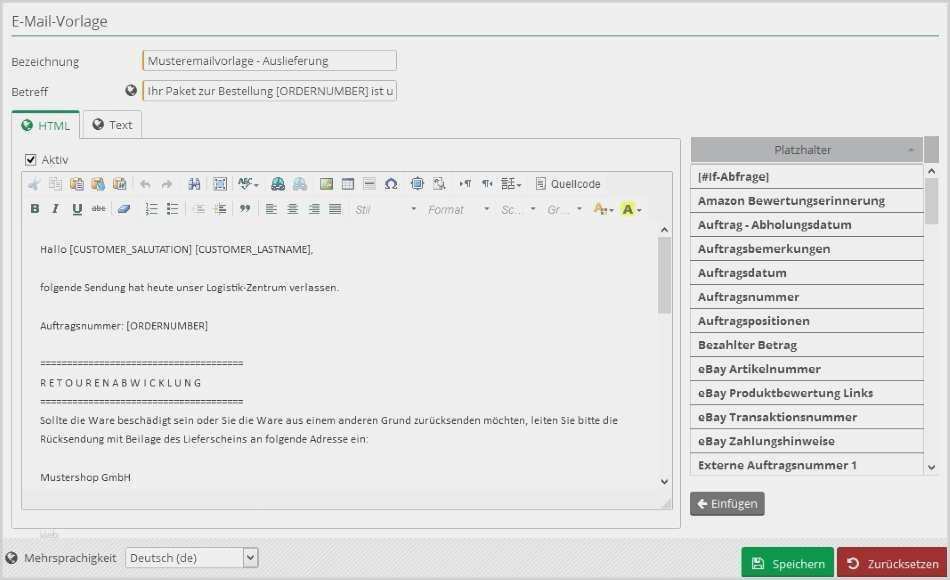Increase the indent
The image size is (950, 580).
pyautogui.click(x=220, y=209)
